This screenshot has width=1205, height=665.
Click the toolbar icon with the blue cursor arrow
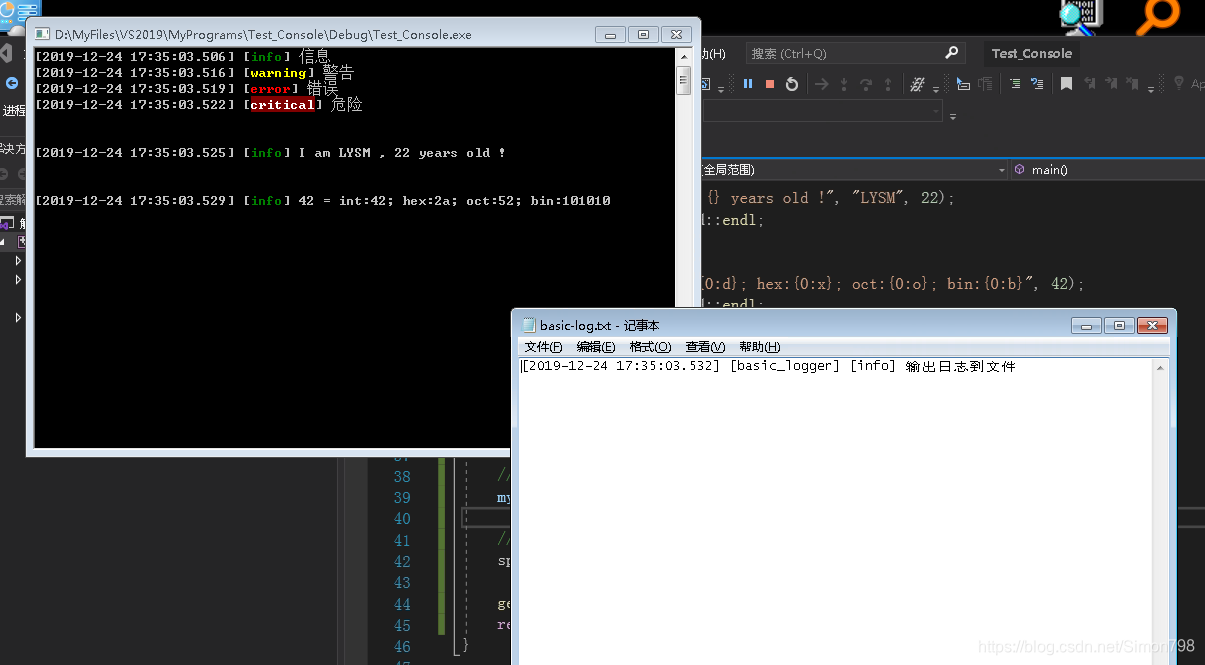click(x=962, y=84)
